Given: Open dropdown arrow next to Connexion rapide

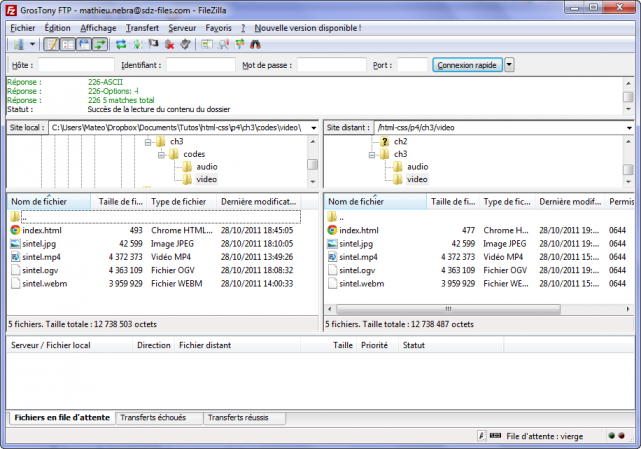Looking at the screenshot, I should 509,65.
